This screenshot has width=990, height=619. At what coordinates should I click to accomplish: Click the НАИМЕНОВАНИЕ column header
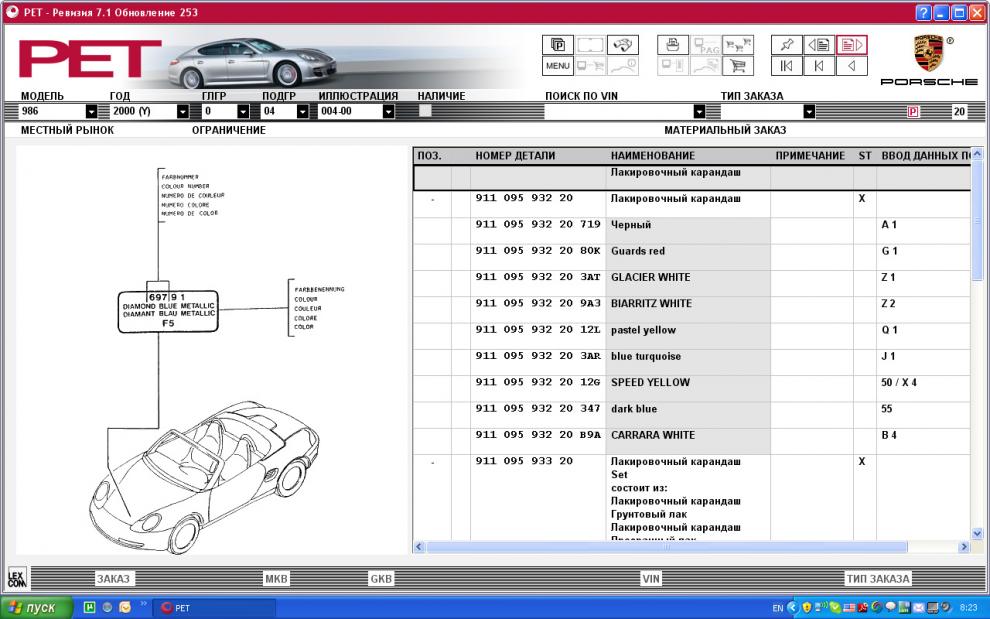click(653, 156)
